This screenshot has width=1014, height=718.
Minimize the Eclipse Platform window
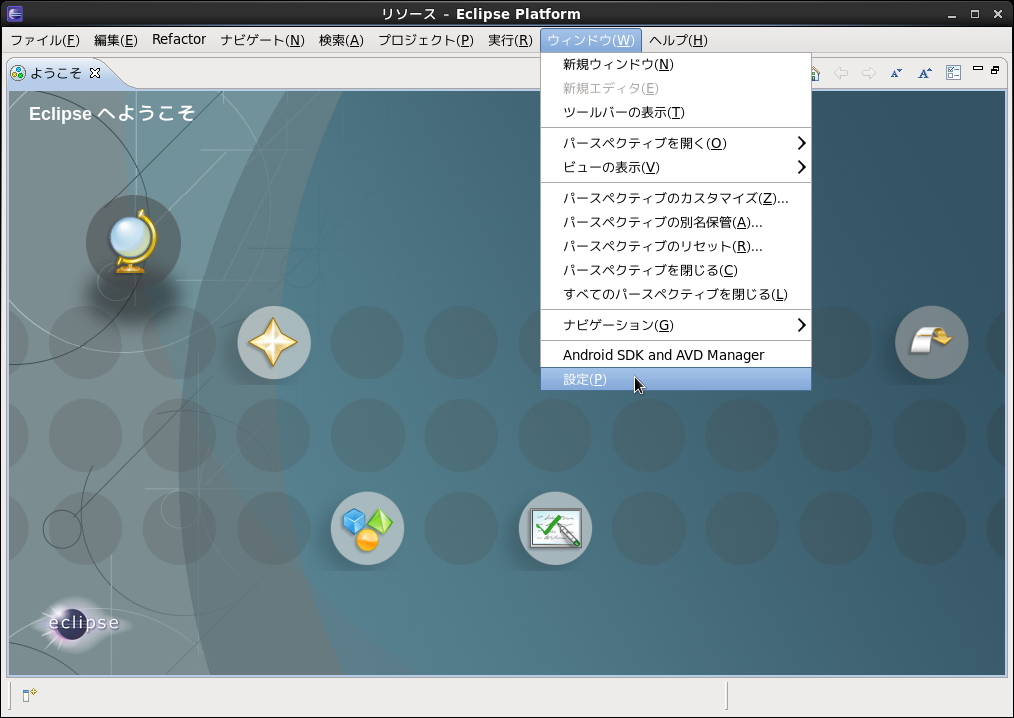point(954,14)
